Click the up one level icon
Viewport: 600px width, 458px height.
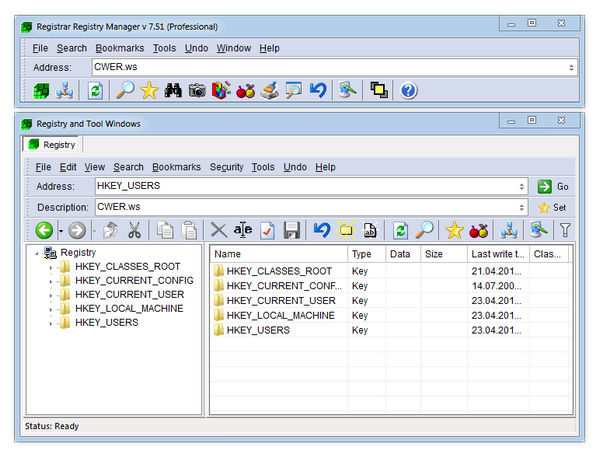click(x=111, y=230)
